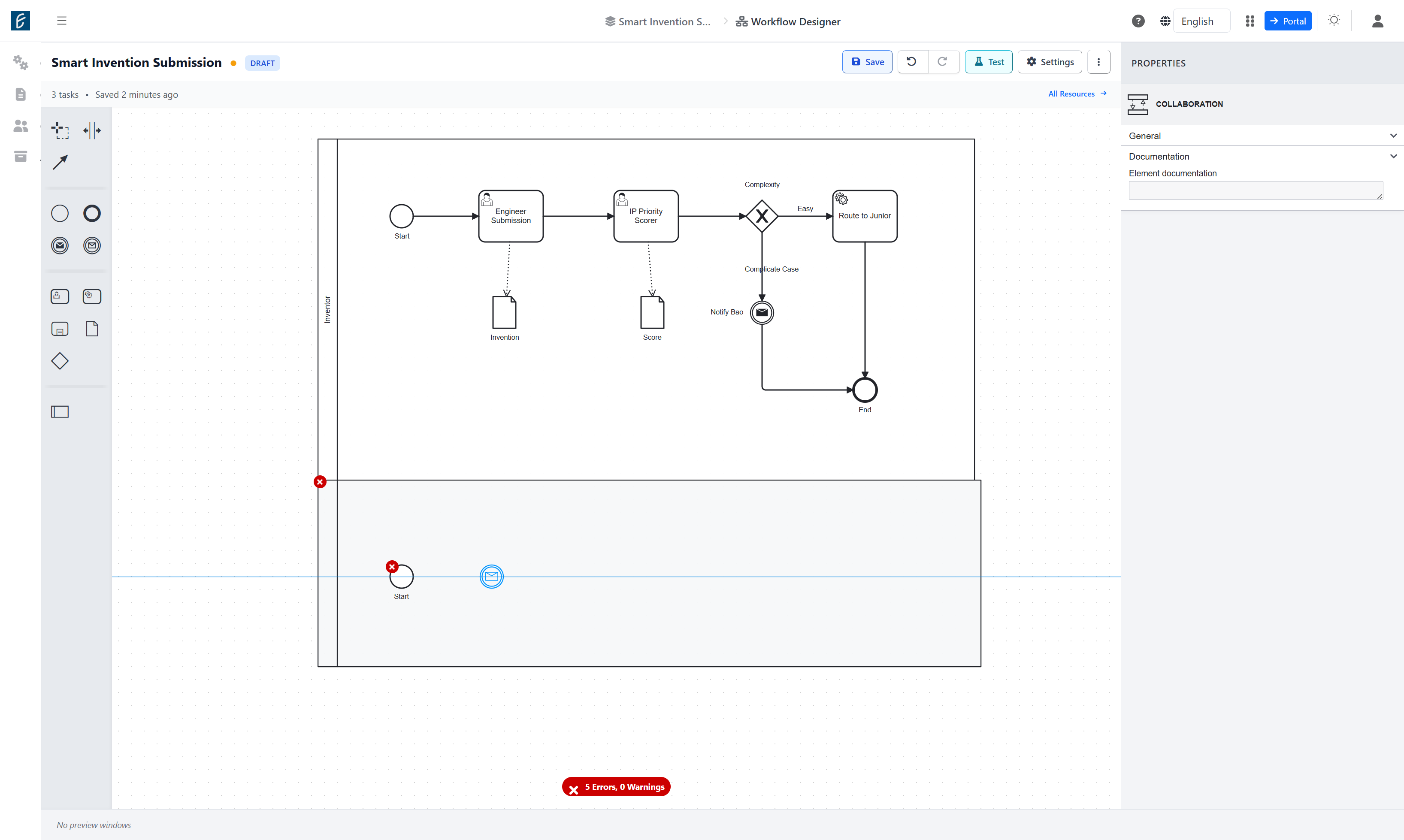The image size is (1404, 840).
Task: Activate the create/remove space tool
Action: coord(92,130)
